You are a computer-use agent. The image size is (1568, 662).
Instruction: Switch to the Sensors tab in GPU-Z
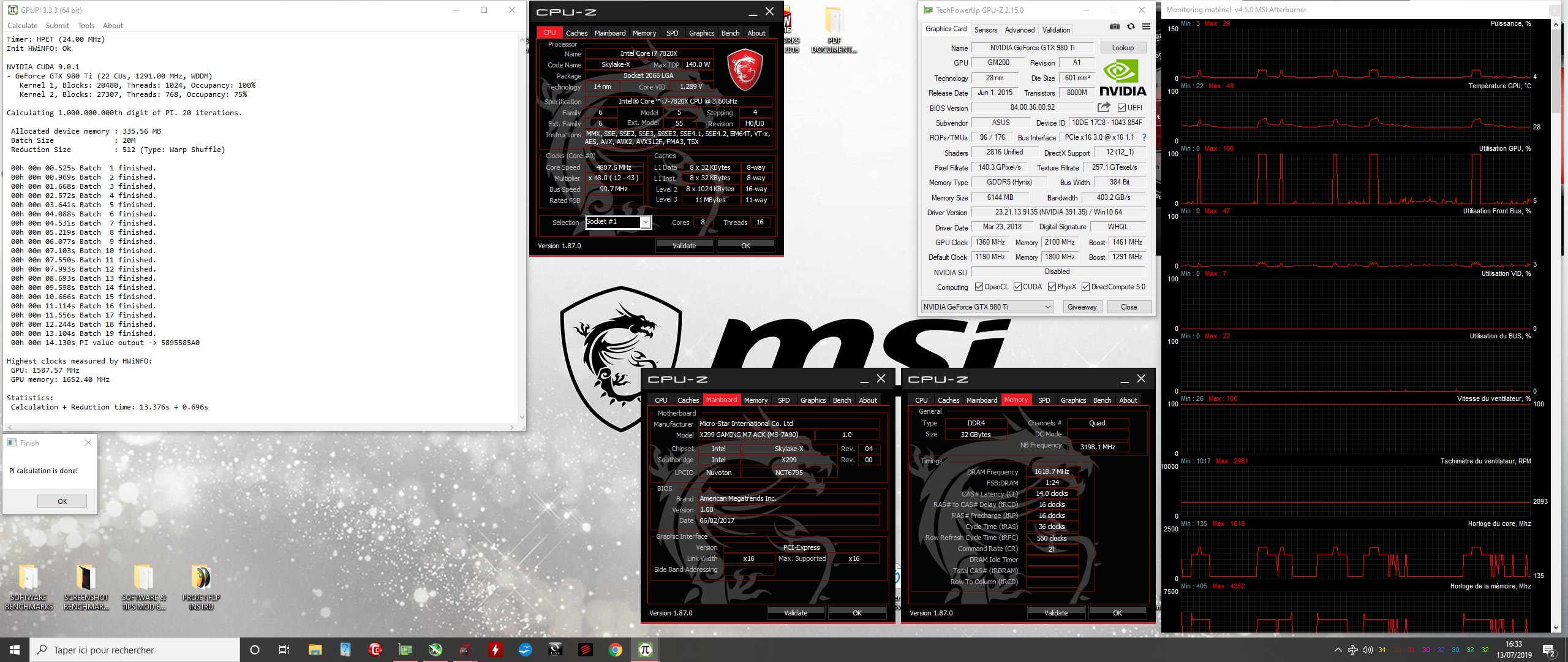tap(986, 29)
